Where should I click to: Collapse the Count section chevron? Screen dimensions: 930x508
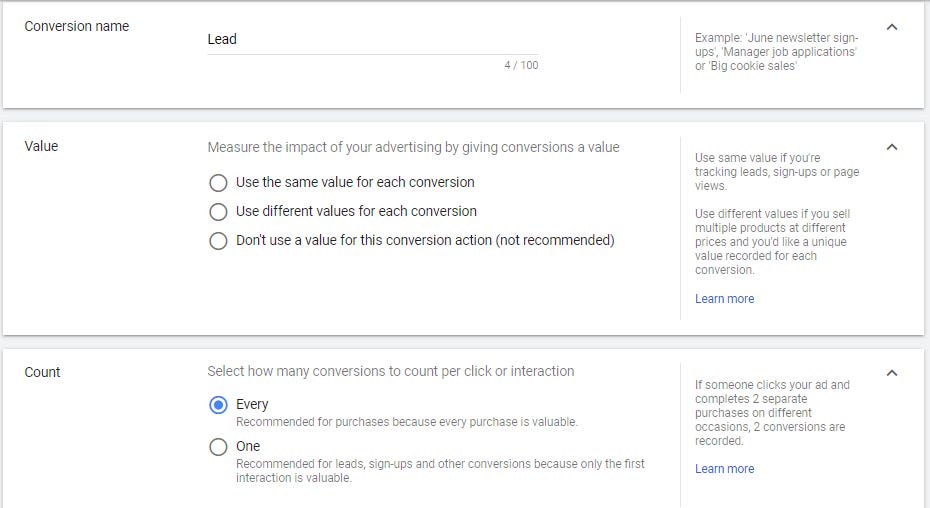tap(892, 373)
